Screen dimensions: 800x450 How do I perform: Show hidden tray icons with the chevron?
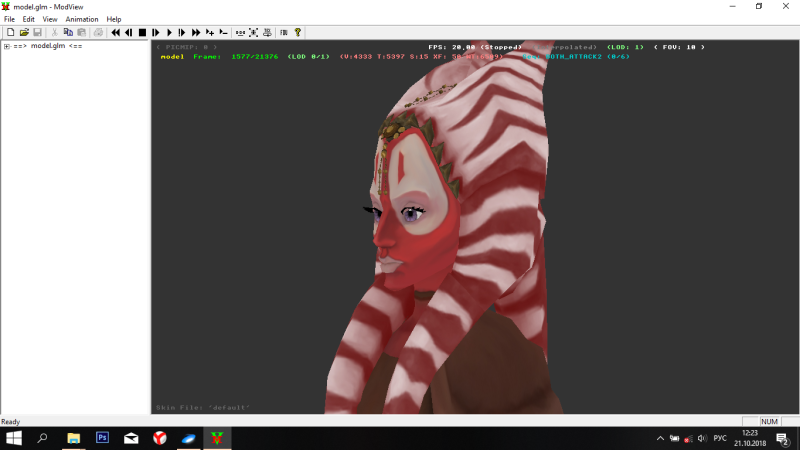[x=660, y=438]
